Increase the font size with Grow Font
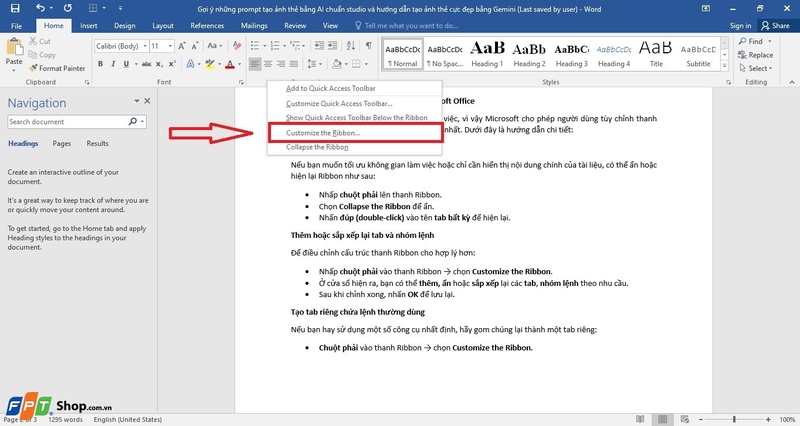The height and width of the screenshot is (426, 800). click(x=182, y=46)
